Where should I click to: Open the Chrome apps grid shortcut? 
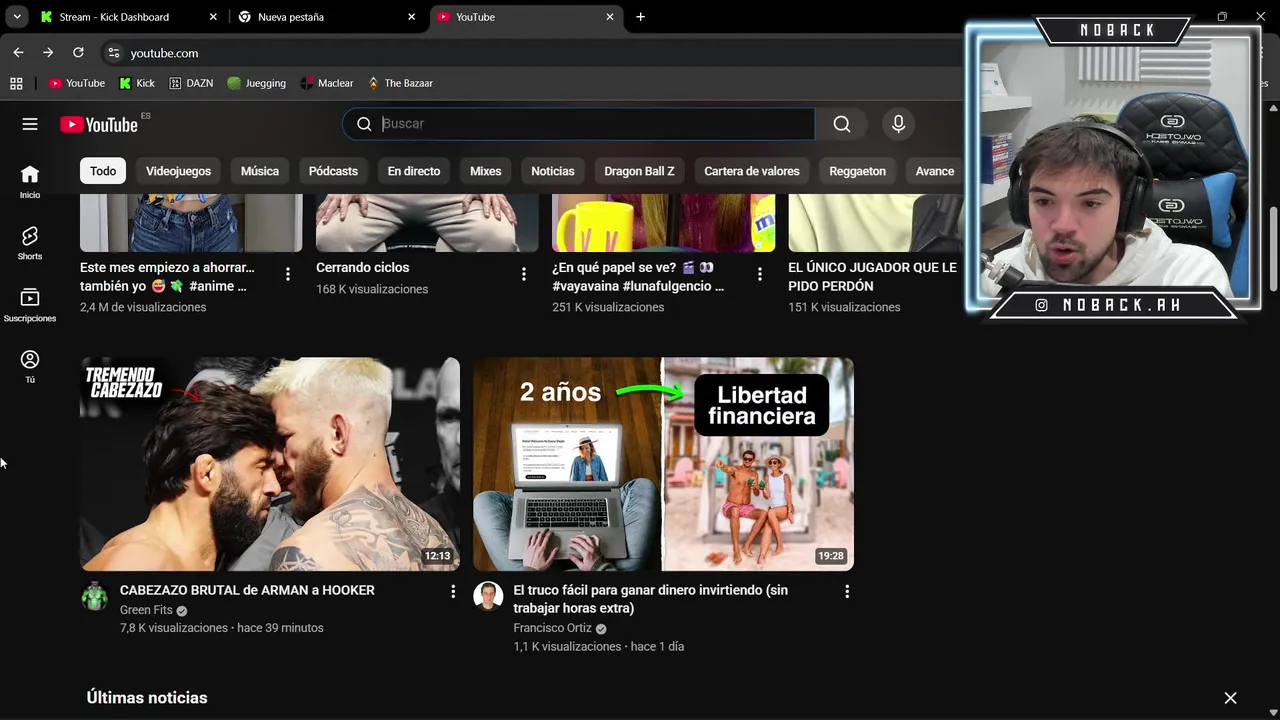[16, 83]
